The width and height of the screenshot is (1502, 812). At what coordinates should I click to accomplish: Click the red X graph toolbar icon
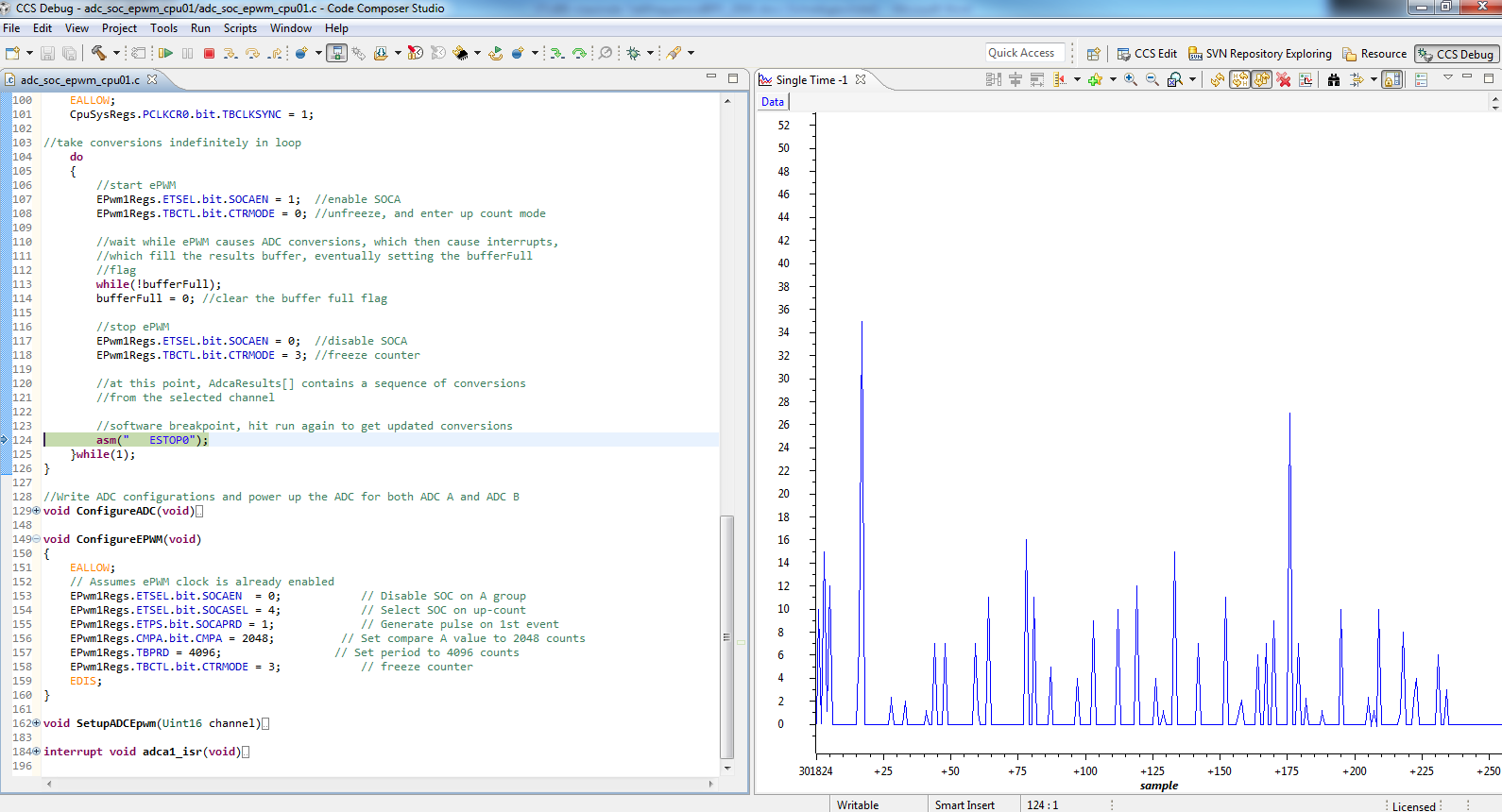pos(1284,80)
